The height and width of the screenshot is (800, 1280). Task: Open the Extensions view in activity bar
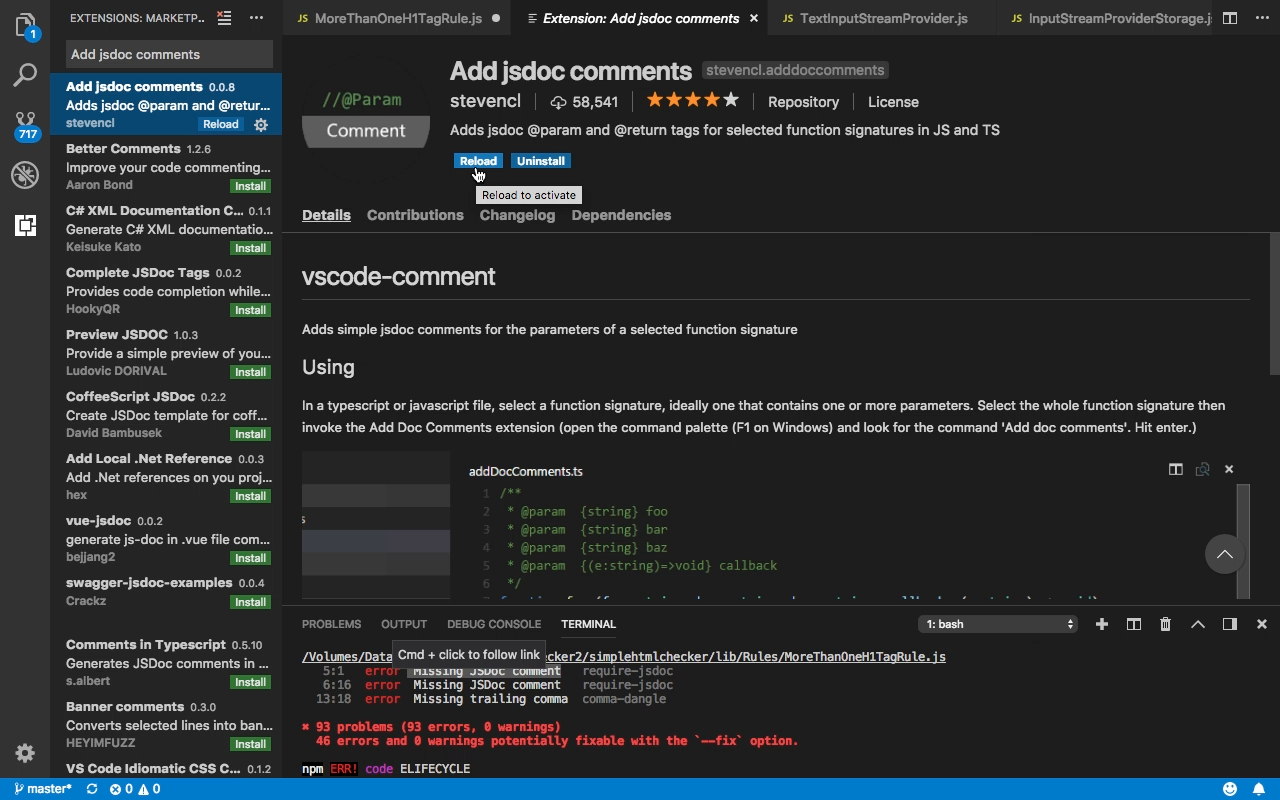pos(25,225)
